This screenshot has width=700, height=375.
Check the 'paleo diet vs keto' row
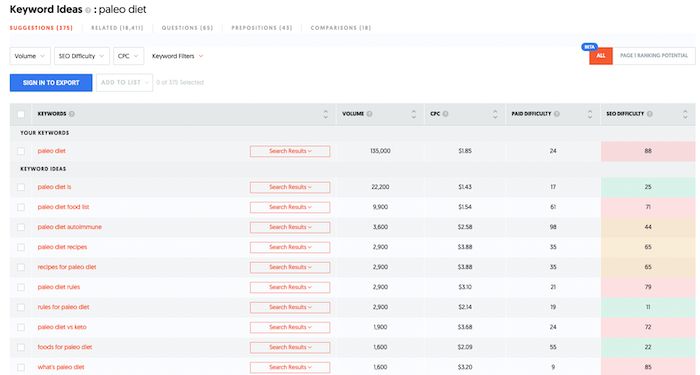point(21,328)
